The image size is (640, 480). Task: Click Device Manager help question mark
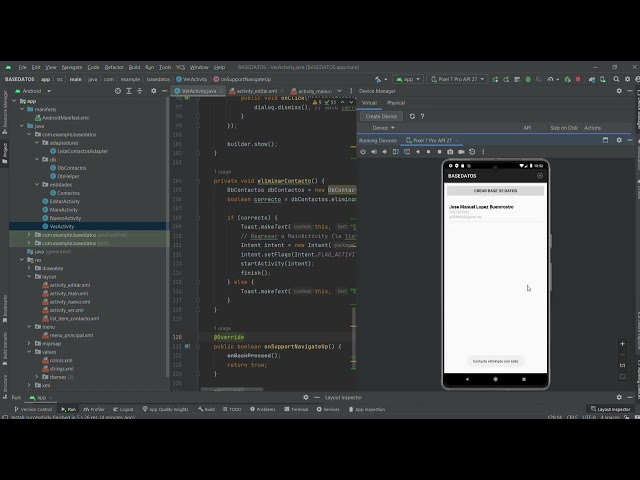click(422, 116)
